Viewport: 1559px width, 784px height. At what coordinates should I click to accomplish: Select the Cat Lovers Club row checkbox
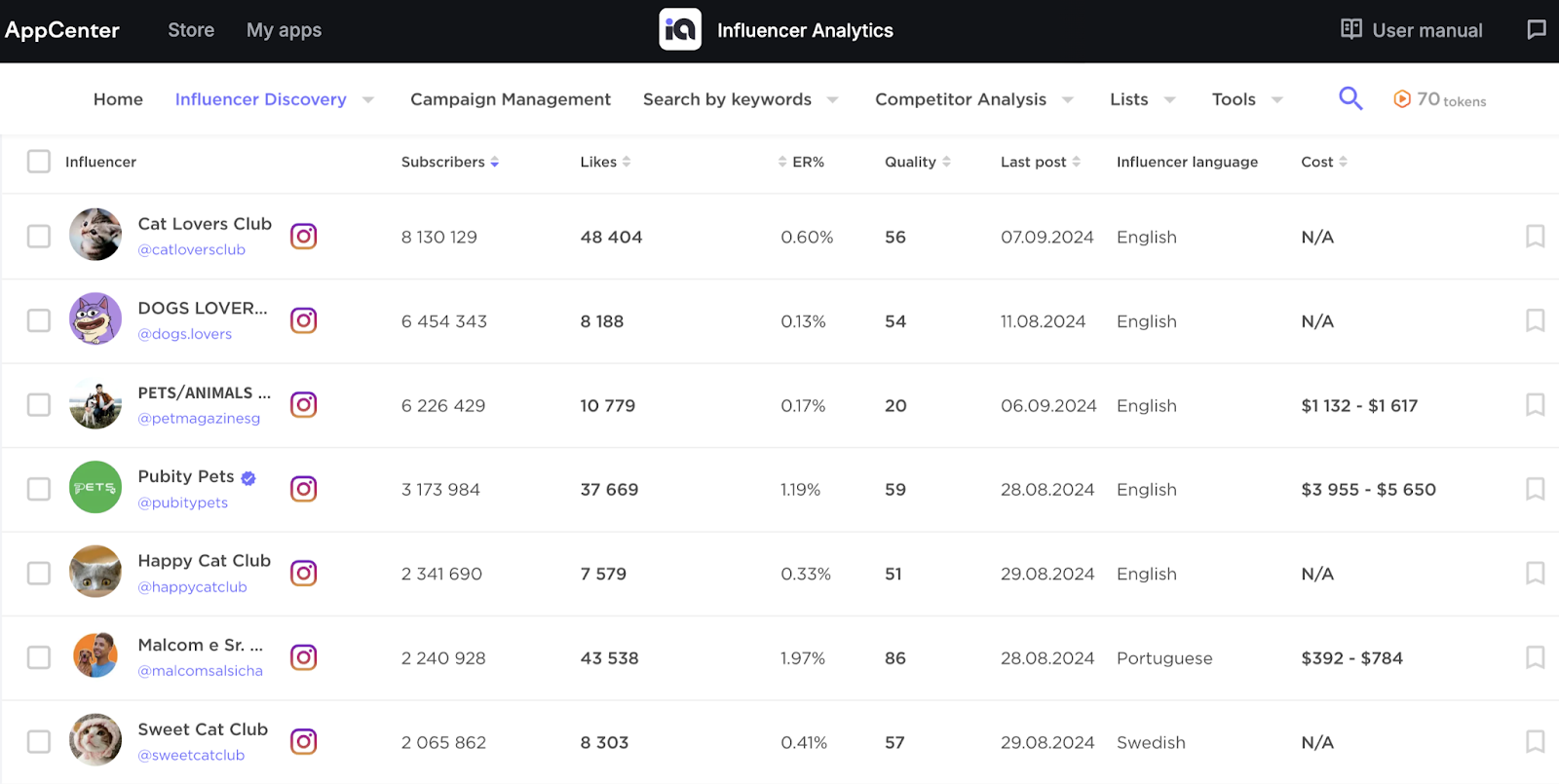point(39,236)
